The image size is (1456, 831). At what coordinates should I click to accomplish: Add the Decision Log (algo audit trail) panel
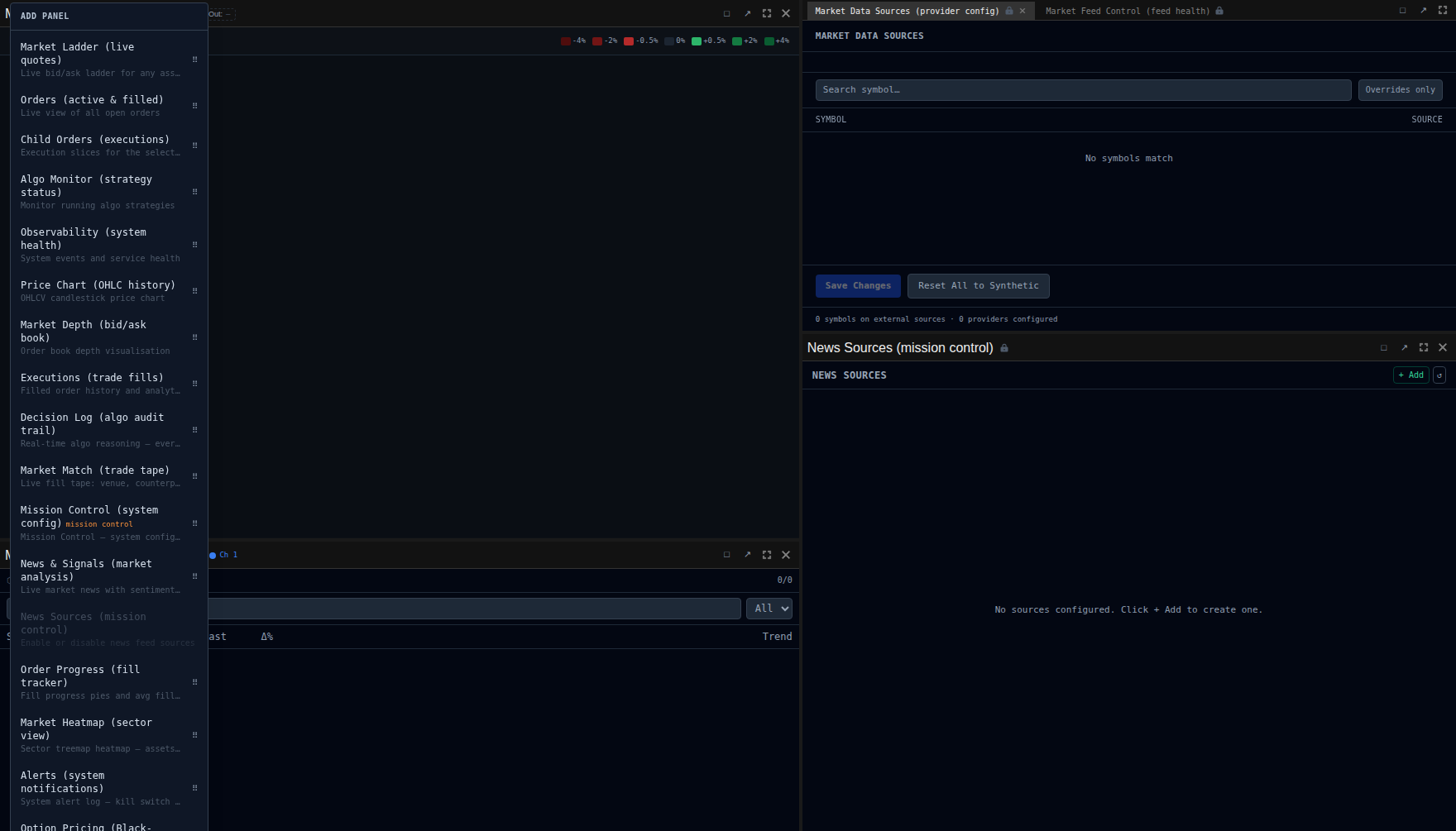coord(108,430)
